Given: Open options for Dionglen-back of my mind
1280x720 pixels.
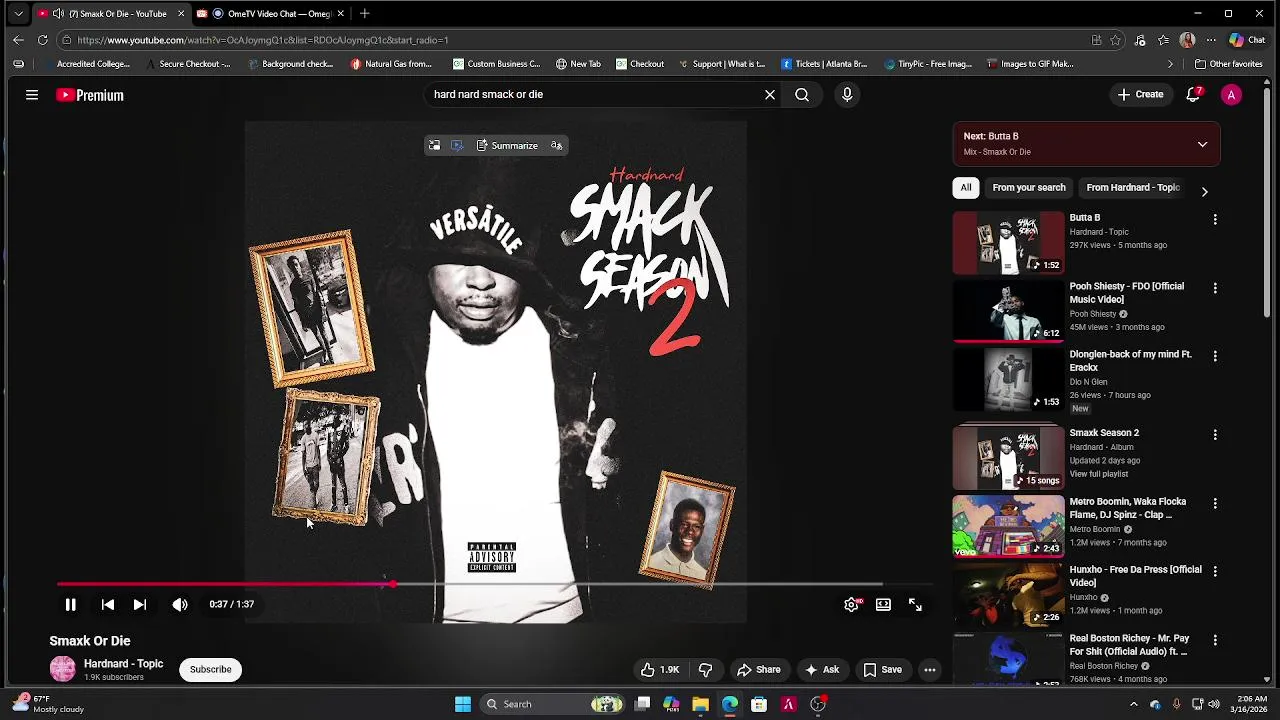Looking at the screenshot, I should [1215, 356].
